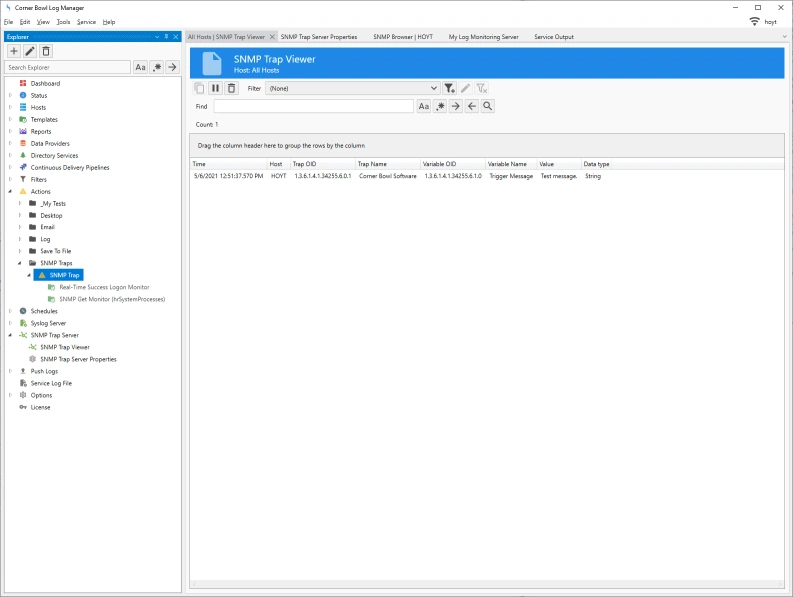Expand the Data Providers tree node
793x597 pixels.
pyautogui.click(x=10, y=143)
